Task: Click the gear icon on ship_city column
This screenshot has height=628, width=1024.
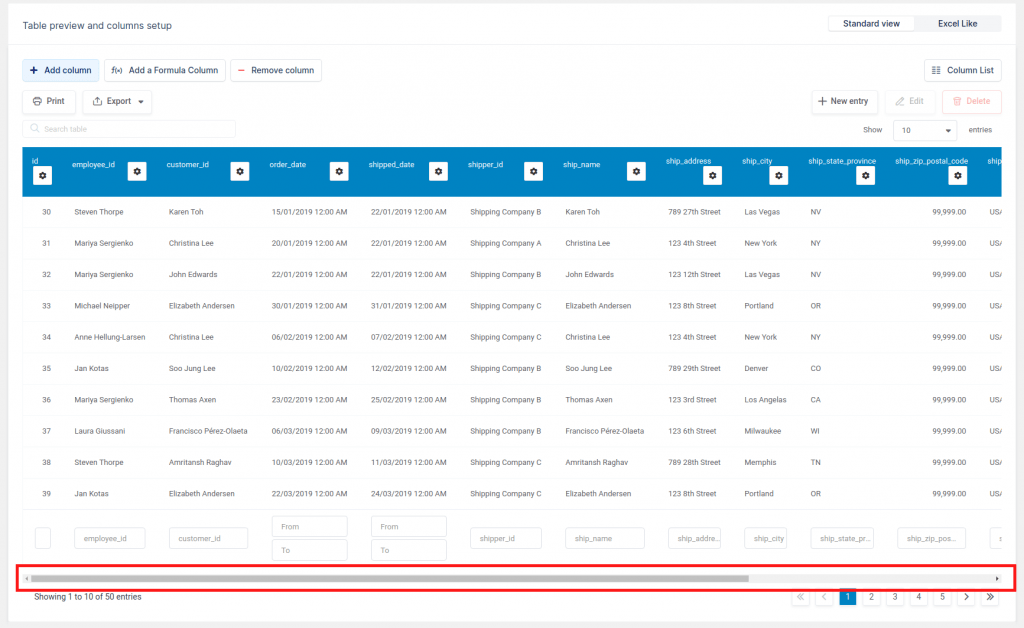Action: click(779, 175)
